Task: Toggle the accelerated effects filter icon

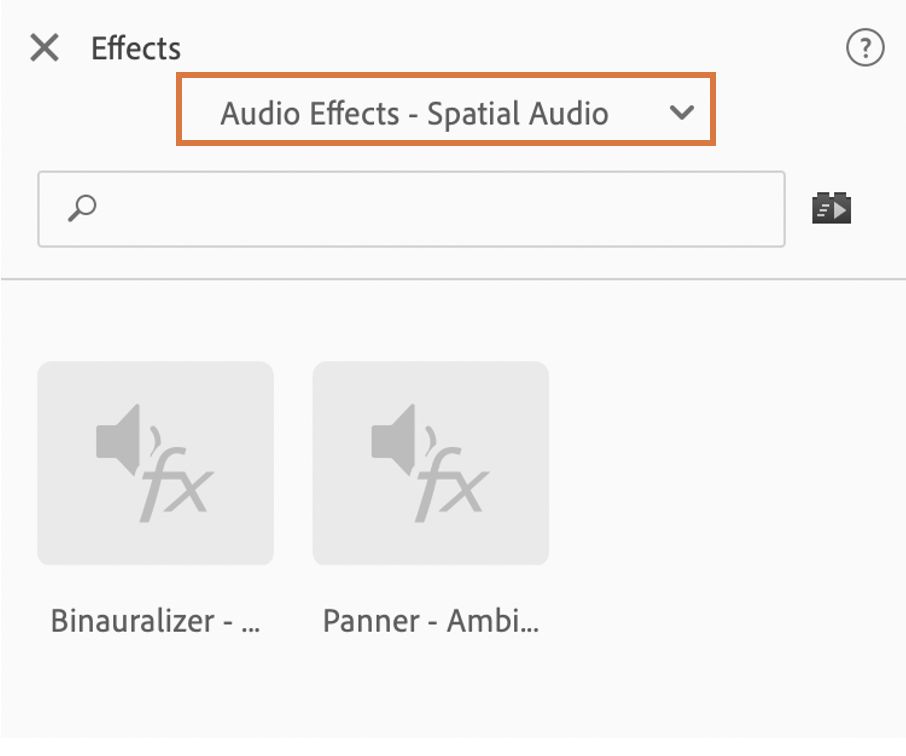Action: (x=831, y=208)
